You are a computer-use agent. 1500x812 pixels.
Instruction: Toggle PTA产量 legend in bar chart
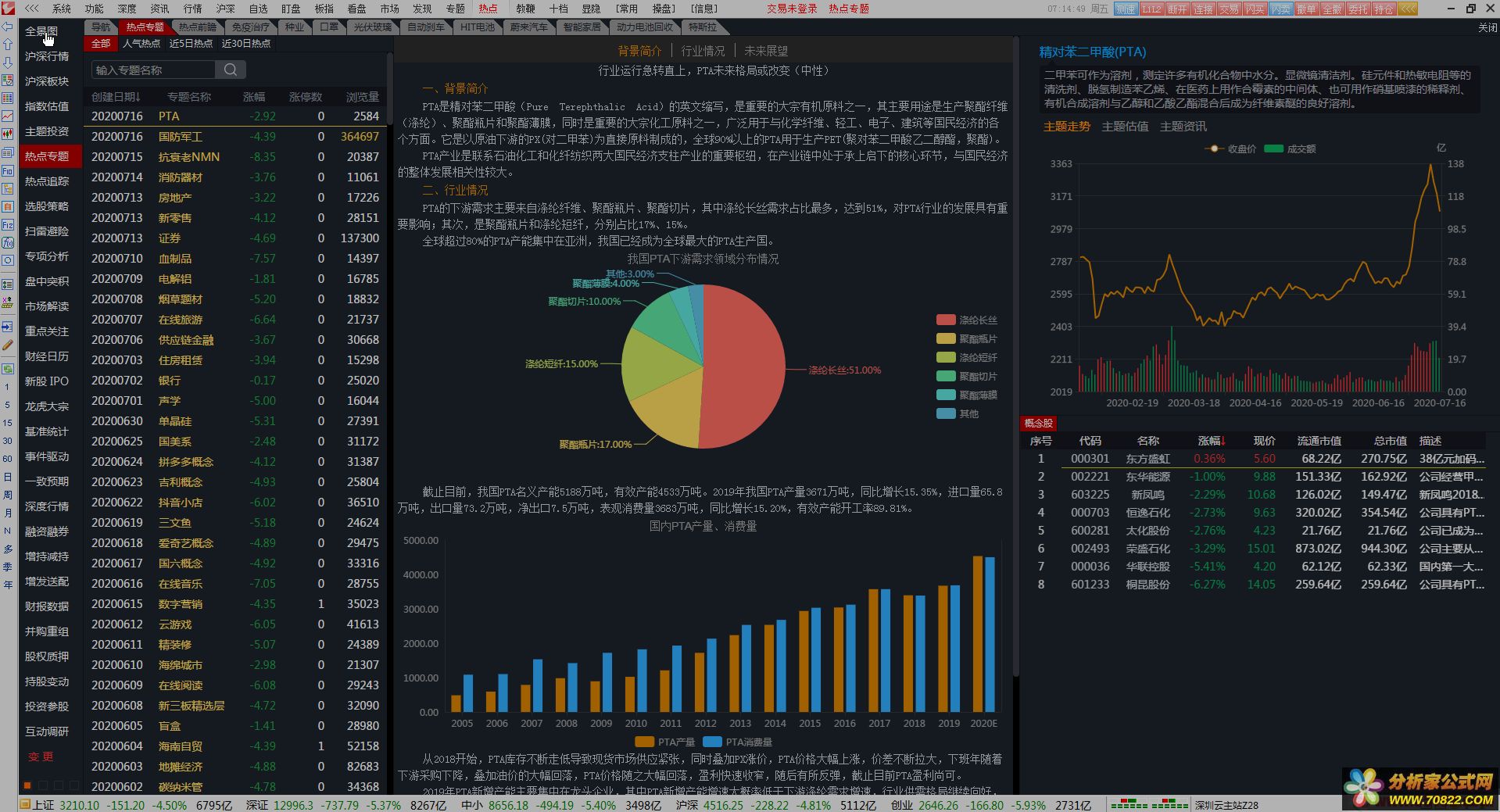664,742
